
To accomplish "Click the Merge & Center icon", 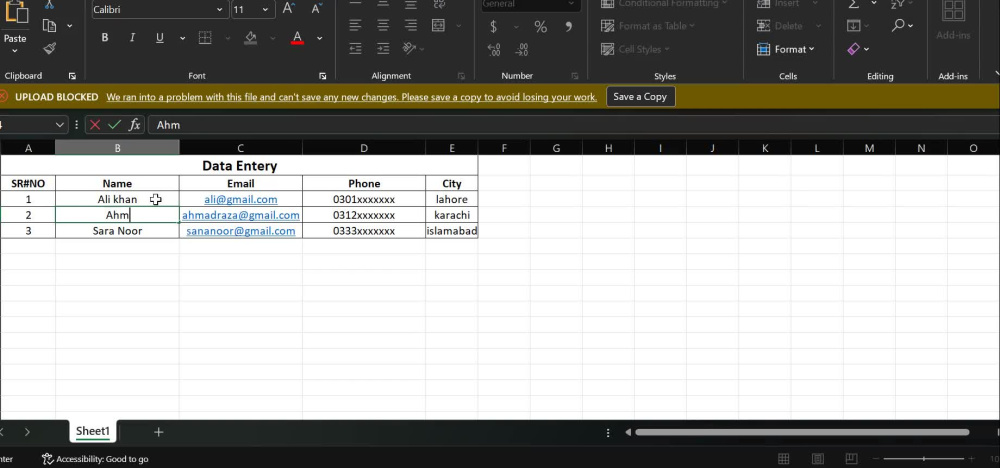I will pyautogui.click(x=438, y=26).
